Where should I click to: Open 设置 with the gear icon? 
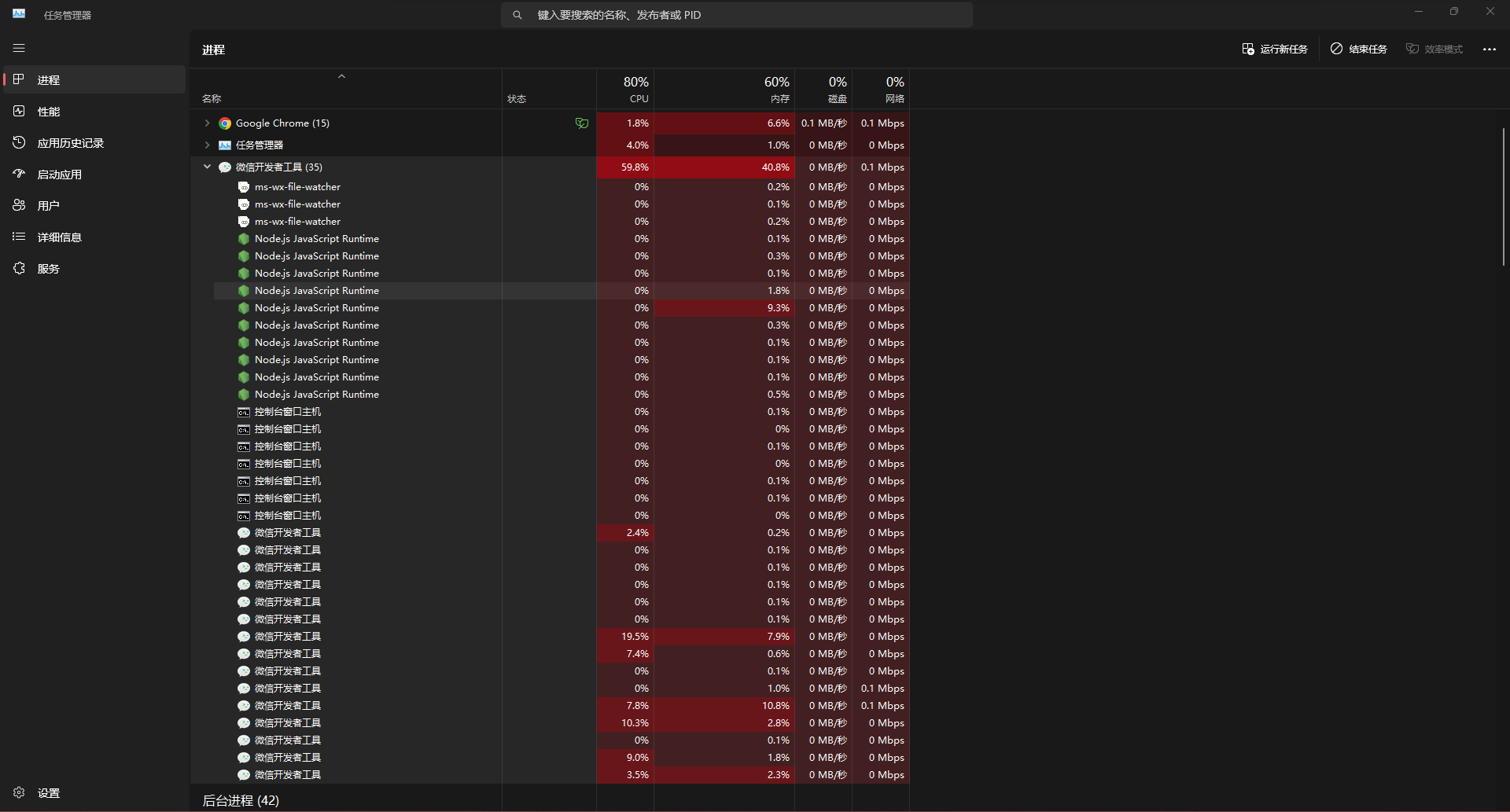tap(19, 792)
